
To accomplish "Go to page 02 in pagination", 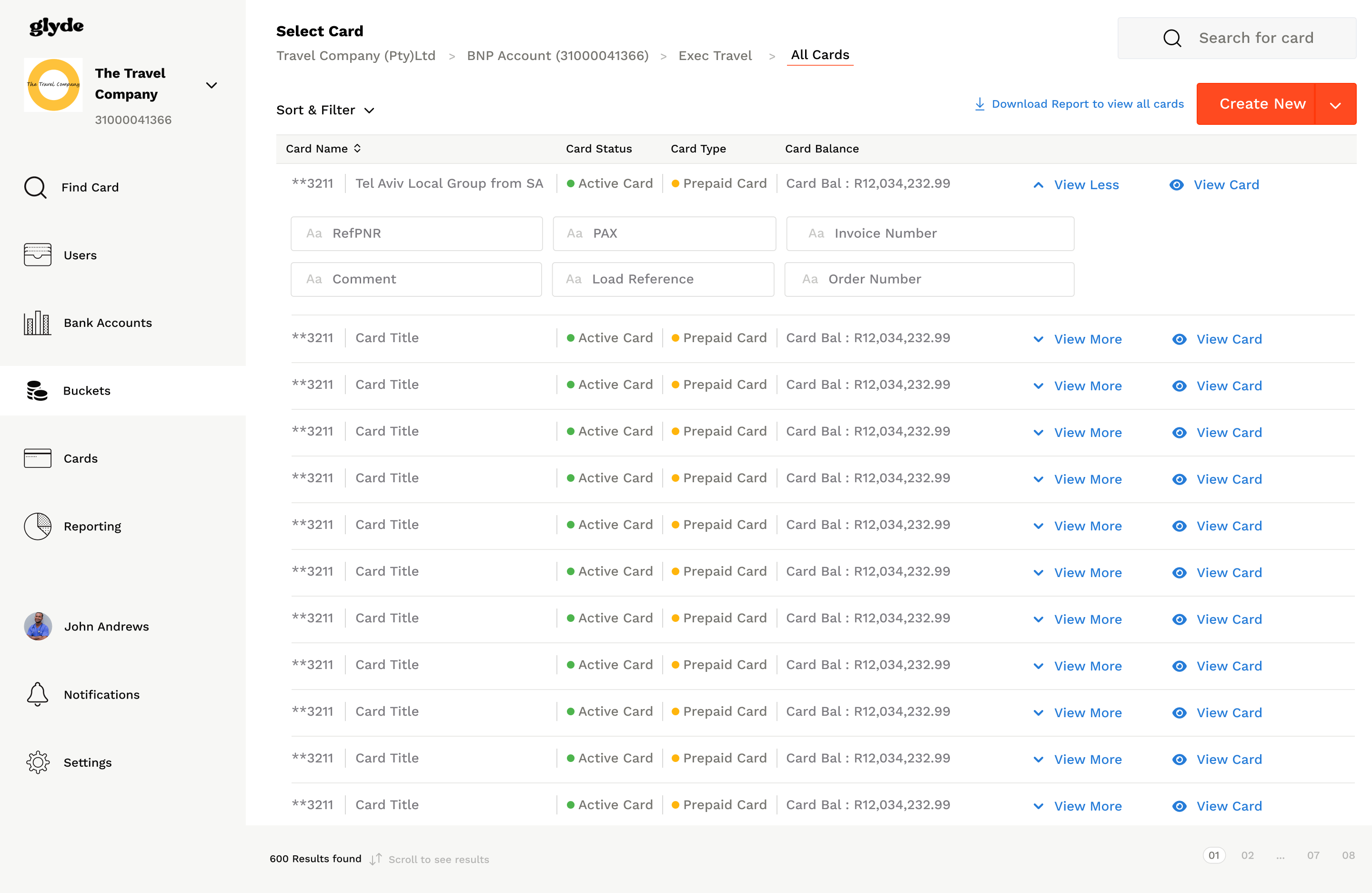I will [x=1248, y=855].
